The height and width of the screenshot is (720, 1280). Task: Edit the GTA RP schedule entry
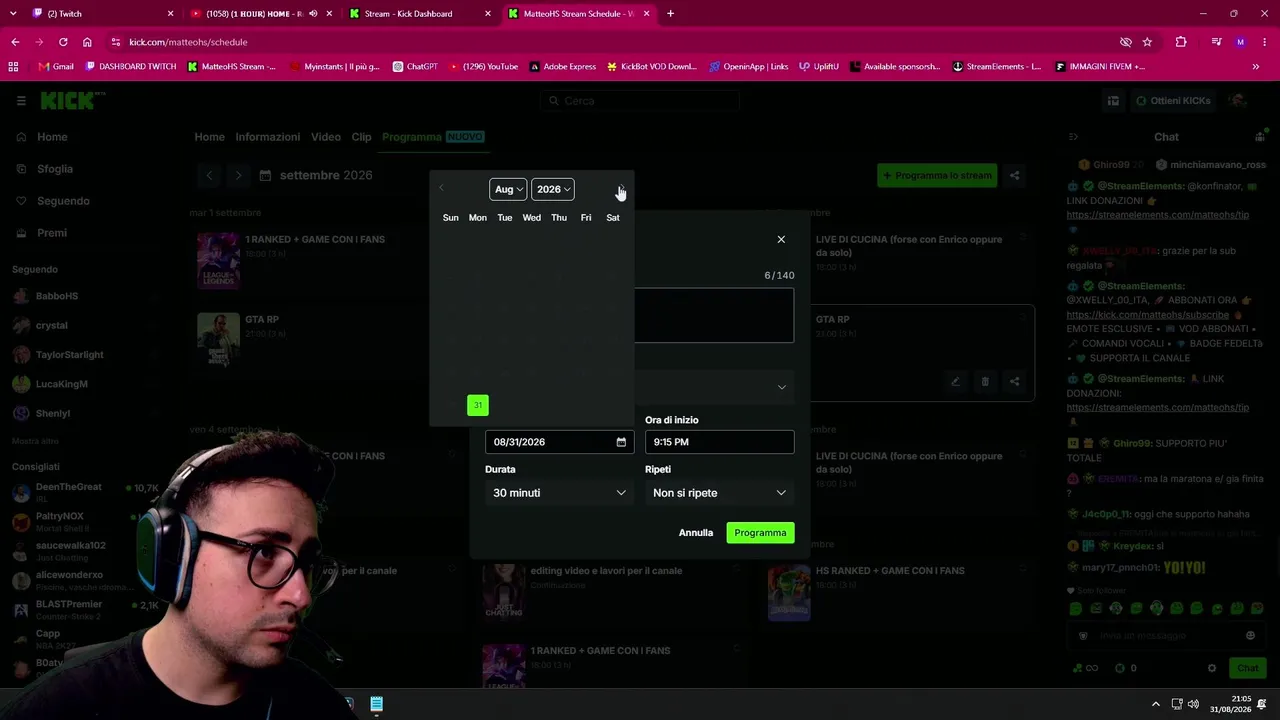coord(955,381)
